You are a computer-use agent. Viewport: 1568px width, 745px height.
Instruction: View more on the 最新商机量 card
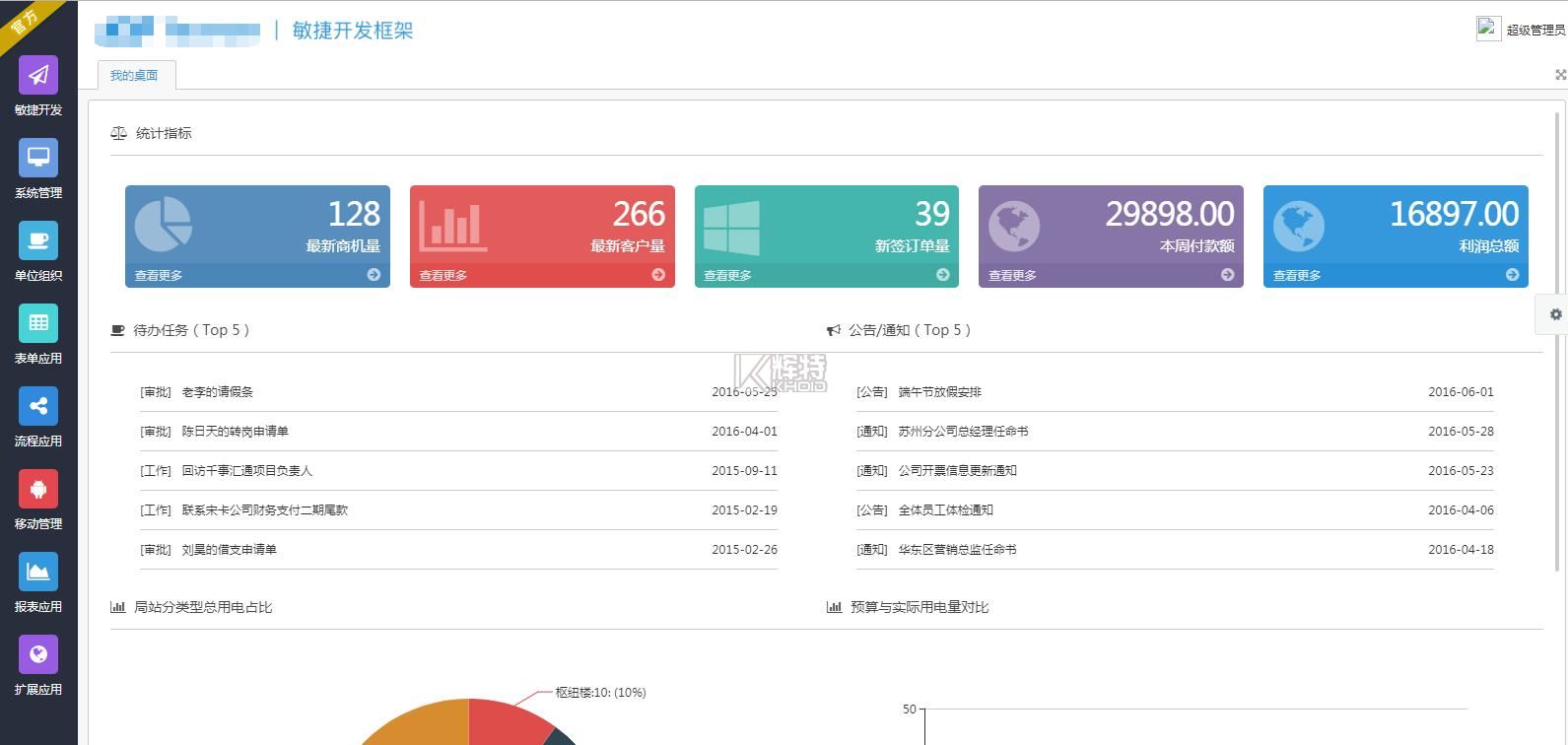pyautogui.click(x=159, y=276)
